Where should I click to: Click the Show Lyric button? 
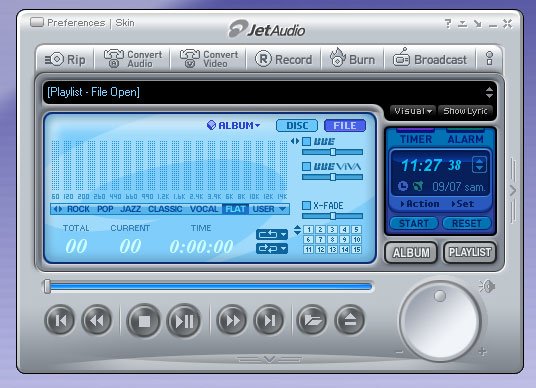tap(465, 111)
